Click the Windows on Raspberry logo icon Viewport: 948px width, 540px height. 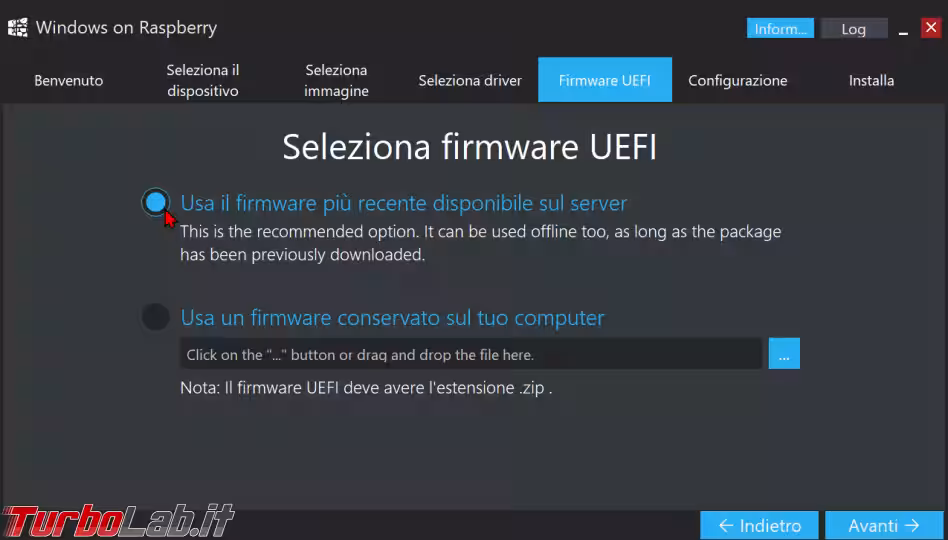[17, 28]
